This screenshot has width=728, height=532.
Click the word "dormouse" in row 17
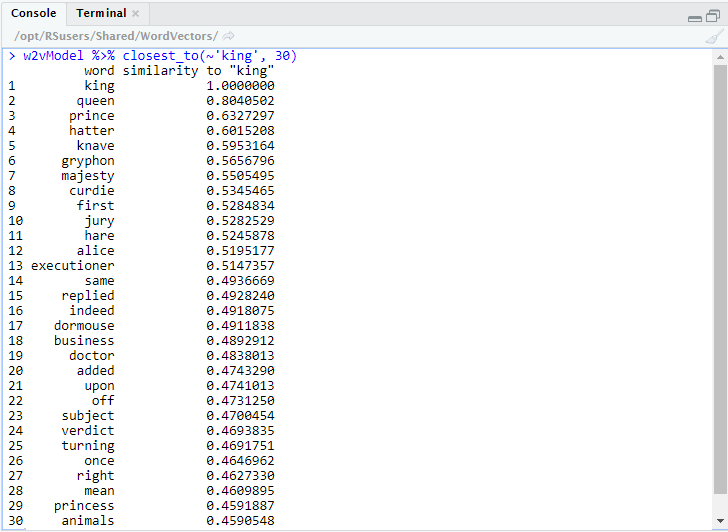point(84,326)
